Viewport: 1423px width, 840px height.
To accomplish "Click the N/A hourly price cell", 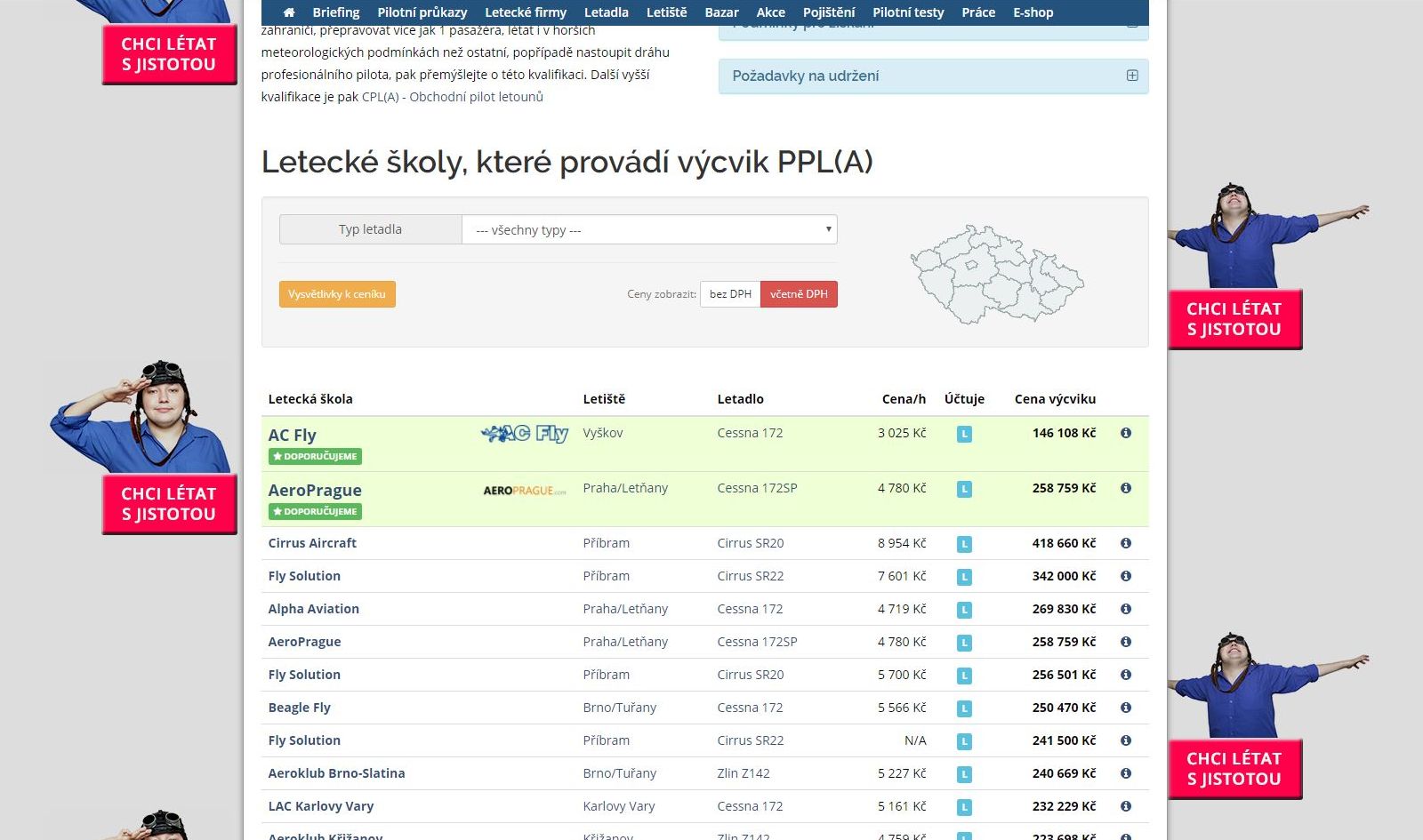I will pos(915,740).
